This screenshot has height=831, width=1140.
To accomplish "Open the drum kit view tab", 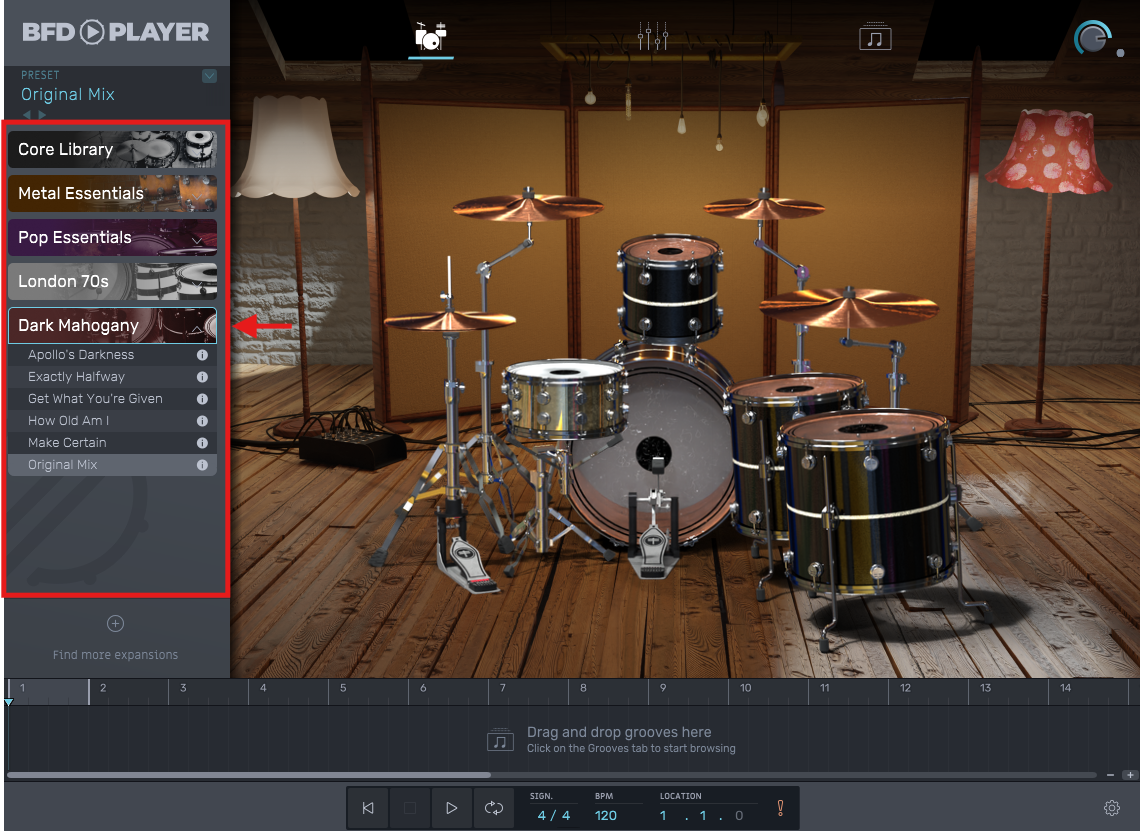I will point(430,36).
